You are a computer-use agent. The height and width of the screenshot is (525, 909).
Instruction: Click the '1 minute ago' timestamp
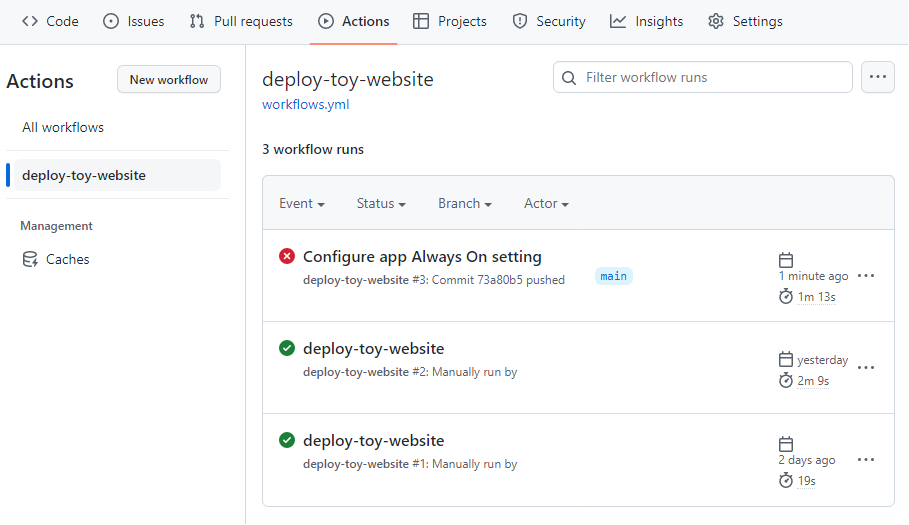click(x=813, y=276)
